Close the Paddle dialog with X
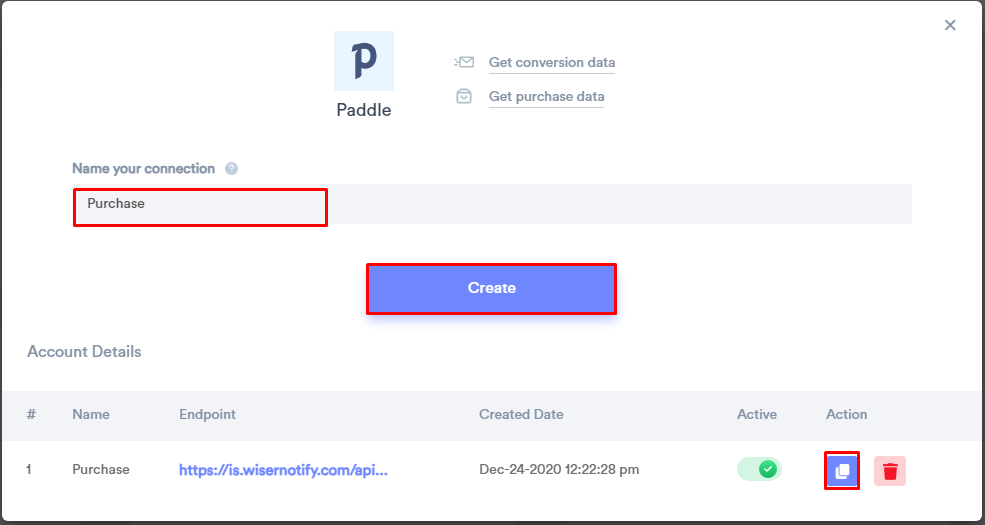Screen dimensions: 985x525 click(950, 25)
